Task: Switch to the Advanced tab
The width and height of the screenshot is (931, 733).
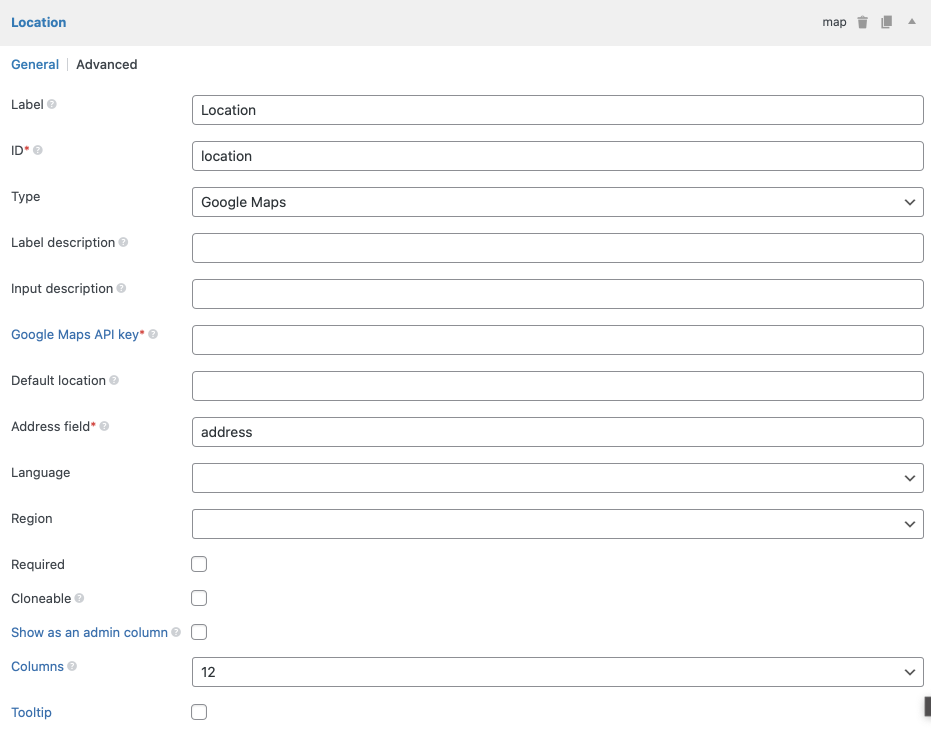Action: [x=107, y=64]
